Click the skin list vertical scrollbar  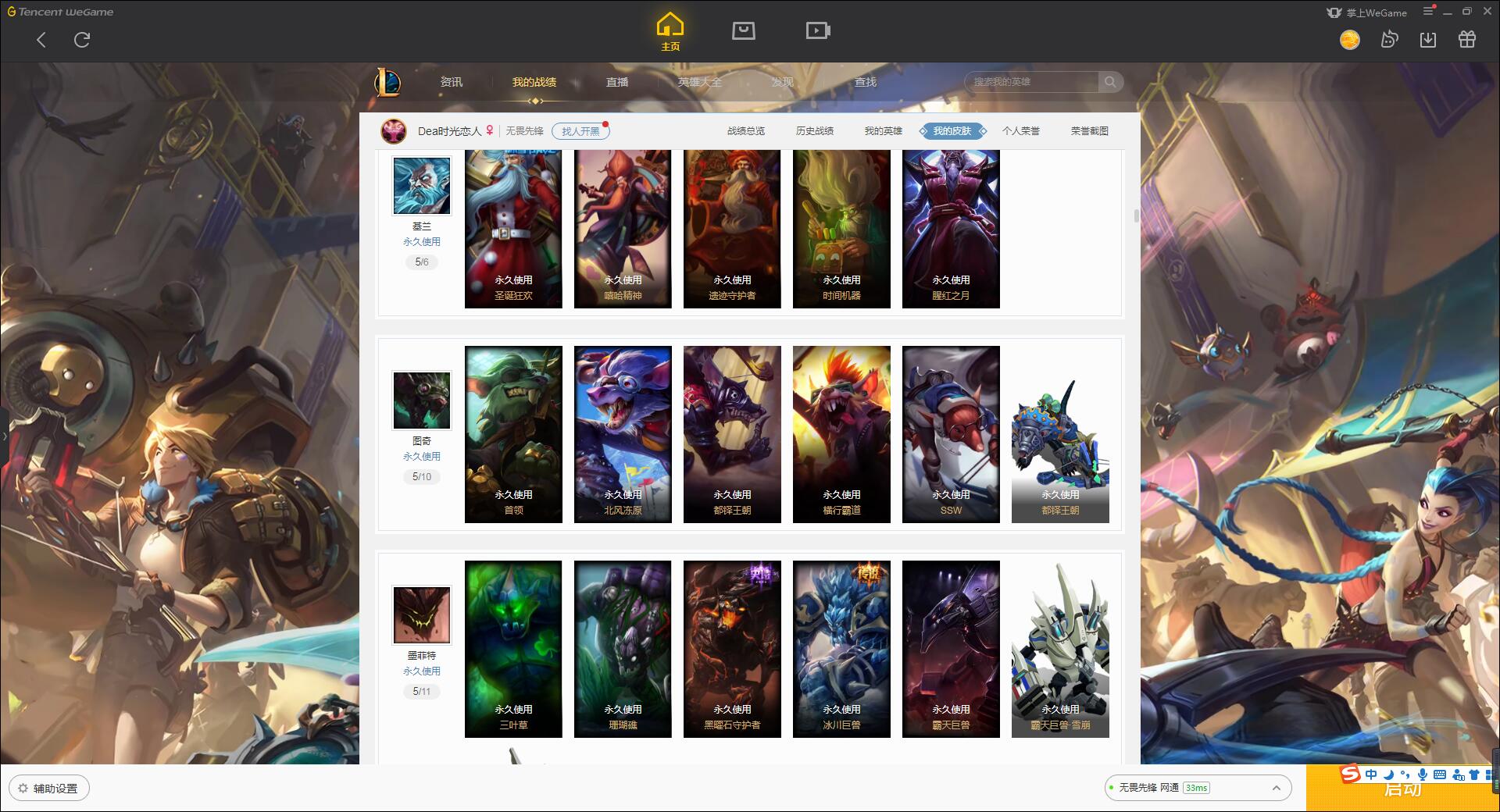tap(1136, 216)
